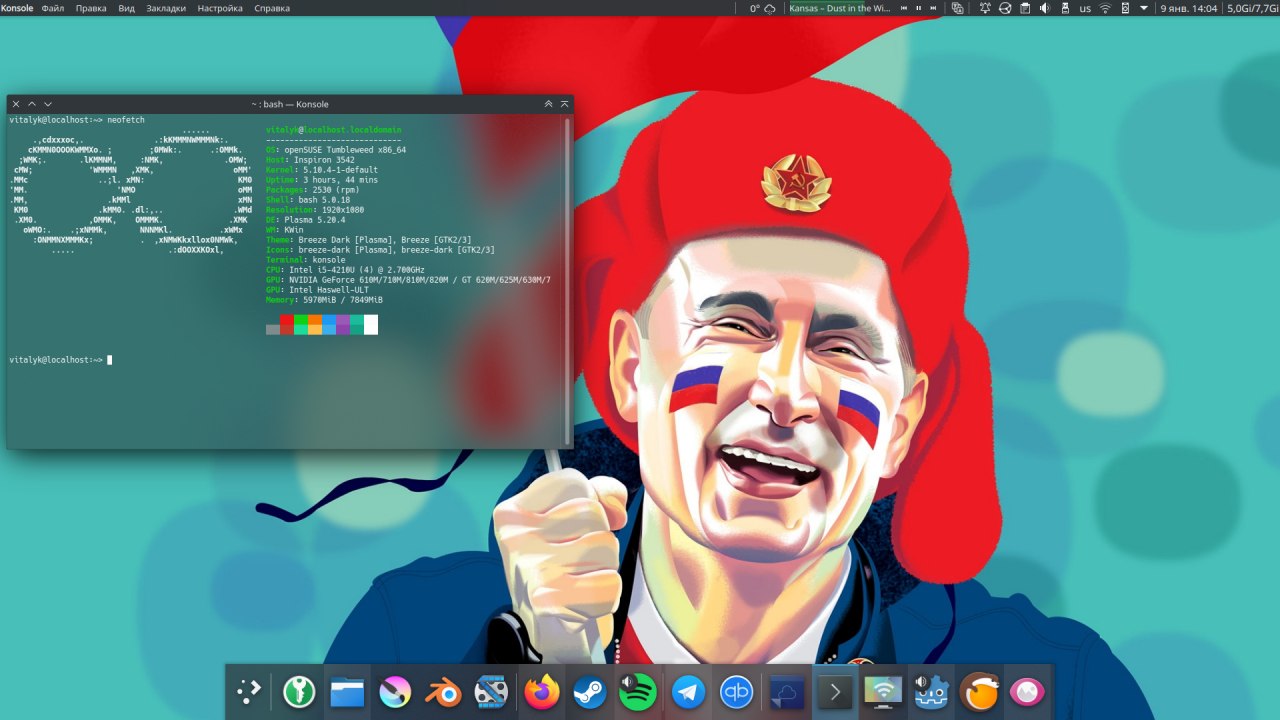Open the Настройка menu
The height and width of the screenshot is (720, 1280).
click(x=220, y=8)
